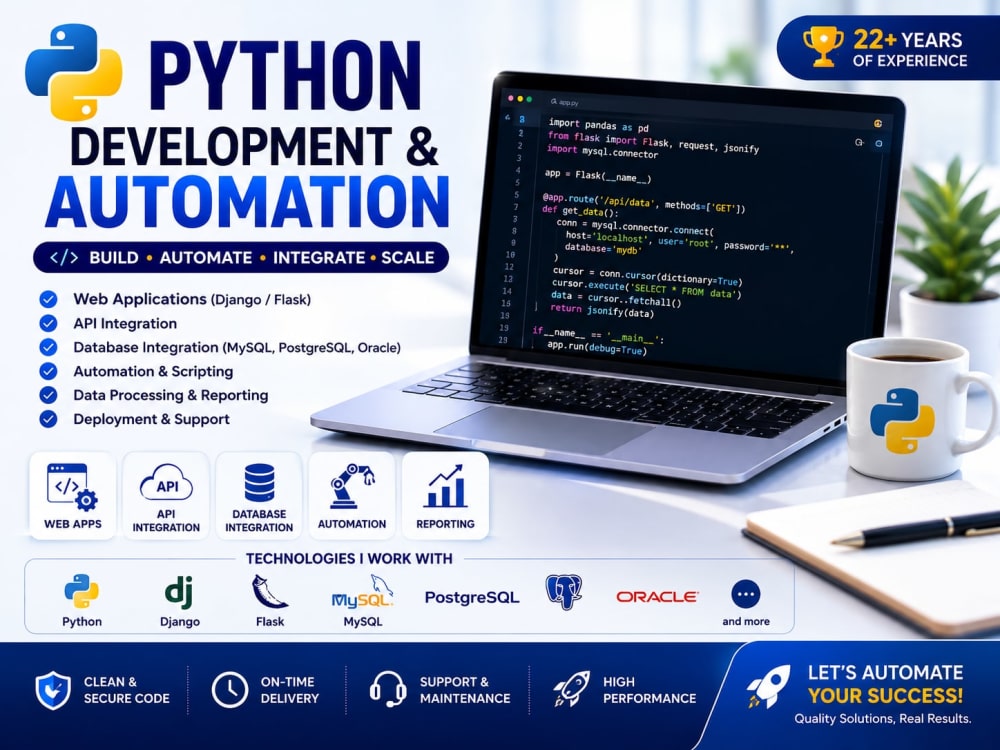1000x750 pixels.
Task: Click the Django dj logo
Action: click(179, 592)
